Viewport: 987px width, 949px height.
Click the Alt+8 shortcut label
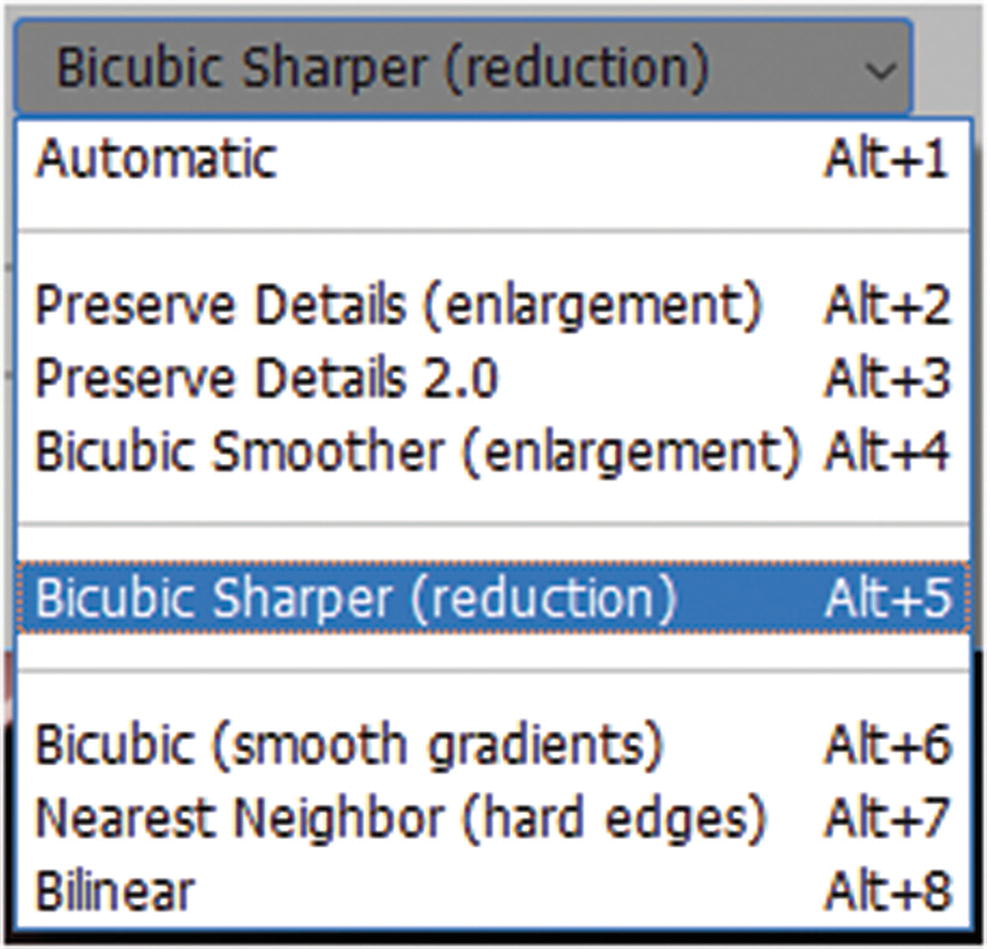click(x=886, y=890)
